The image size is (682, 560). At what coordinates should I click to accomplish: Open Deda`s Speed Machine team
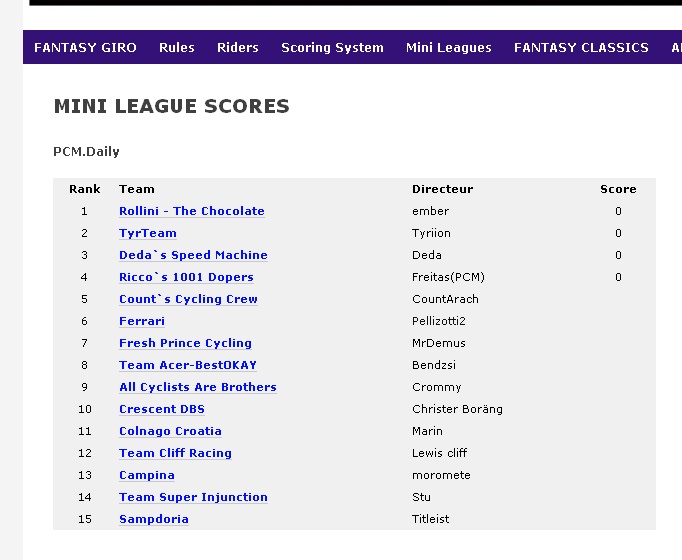coord(193,255)
